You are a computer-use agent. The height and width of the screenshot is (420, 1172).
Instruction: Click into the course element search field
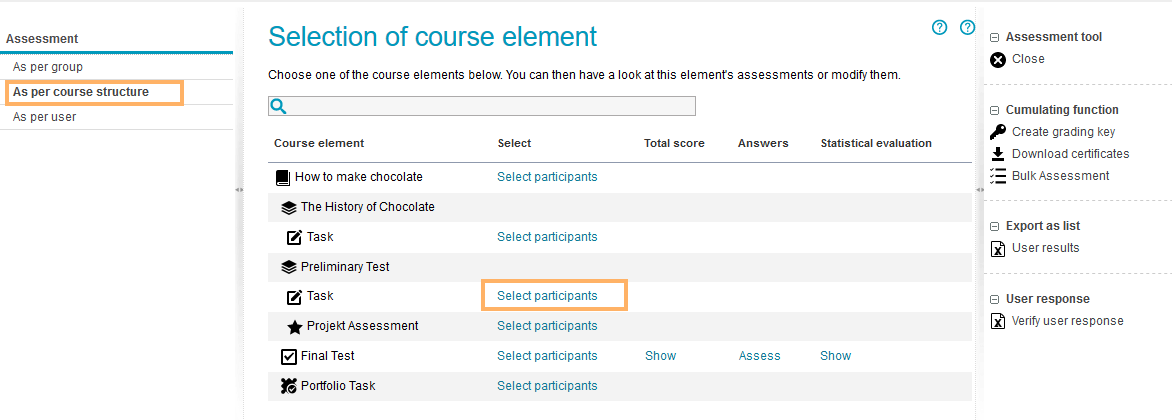(x=490, y=106)
